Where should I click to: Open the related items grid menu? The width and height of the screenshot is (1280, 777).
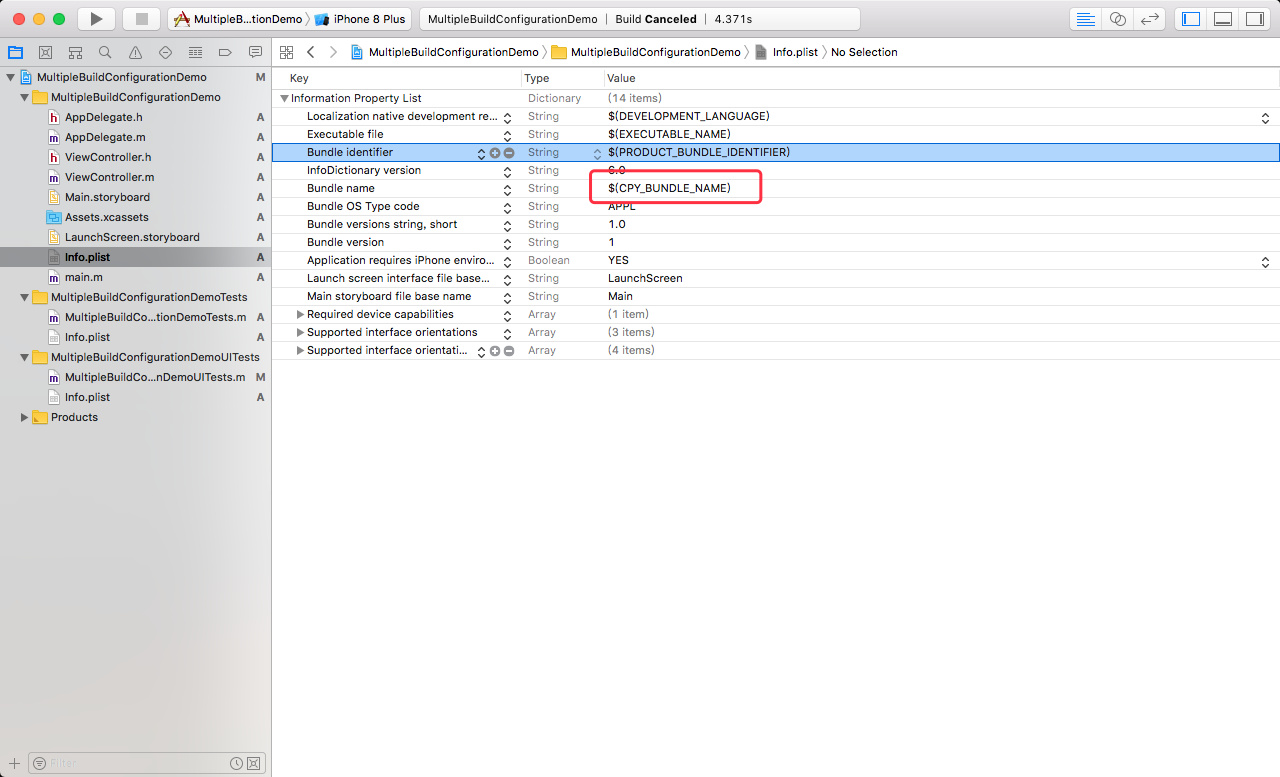(x=287, y=52)
